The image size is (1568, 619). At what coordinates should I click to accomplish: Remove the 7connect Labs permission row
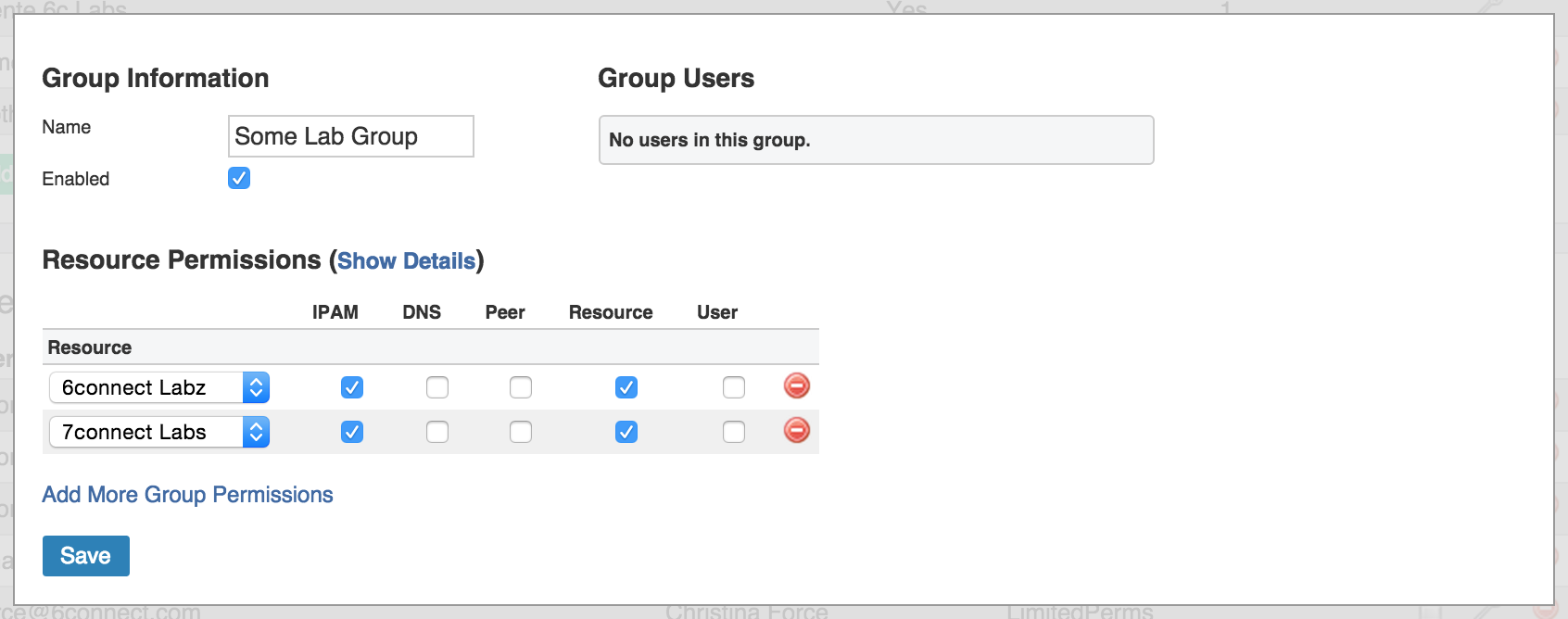coord(796,430)
